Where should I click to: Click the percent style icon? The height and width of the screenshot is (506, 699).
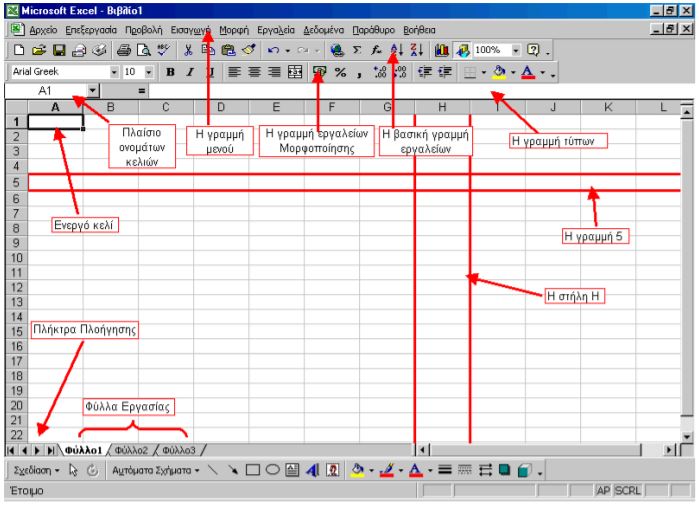tap(339, 72)
